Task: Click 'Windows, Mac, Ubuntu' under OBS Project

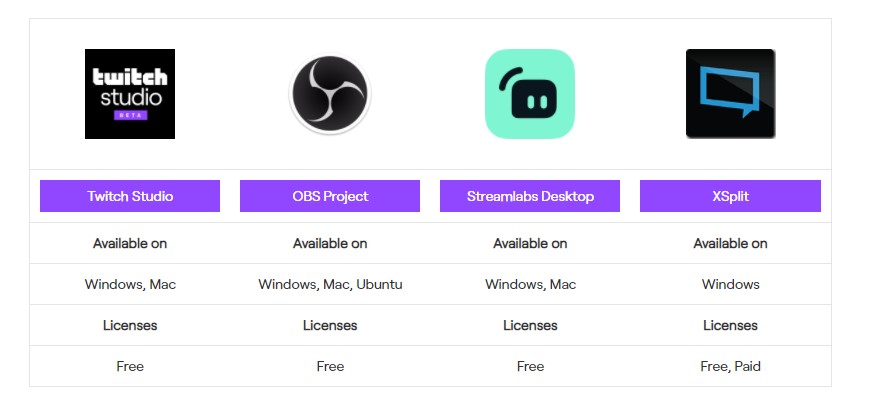Action: tap(330, 285)
